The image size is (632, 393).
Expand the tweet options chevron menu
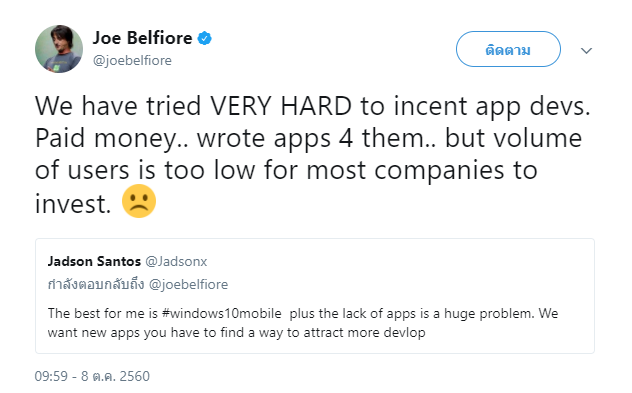(586, 50)
